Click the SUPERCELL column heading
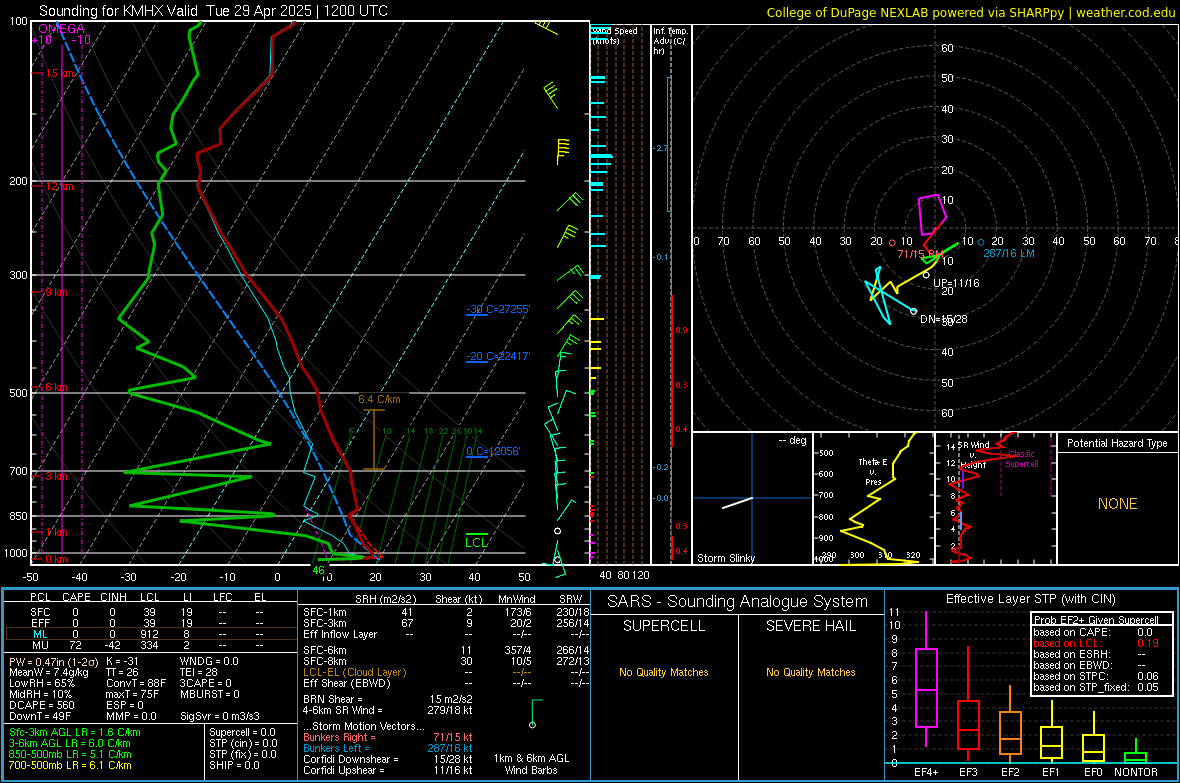The height and width of the screenshot is (783, 1180). [x=664, y=626]
